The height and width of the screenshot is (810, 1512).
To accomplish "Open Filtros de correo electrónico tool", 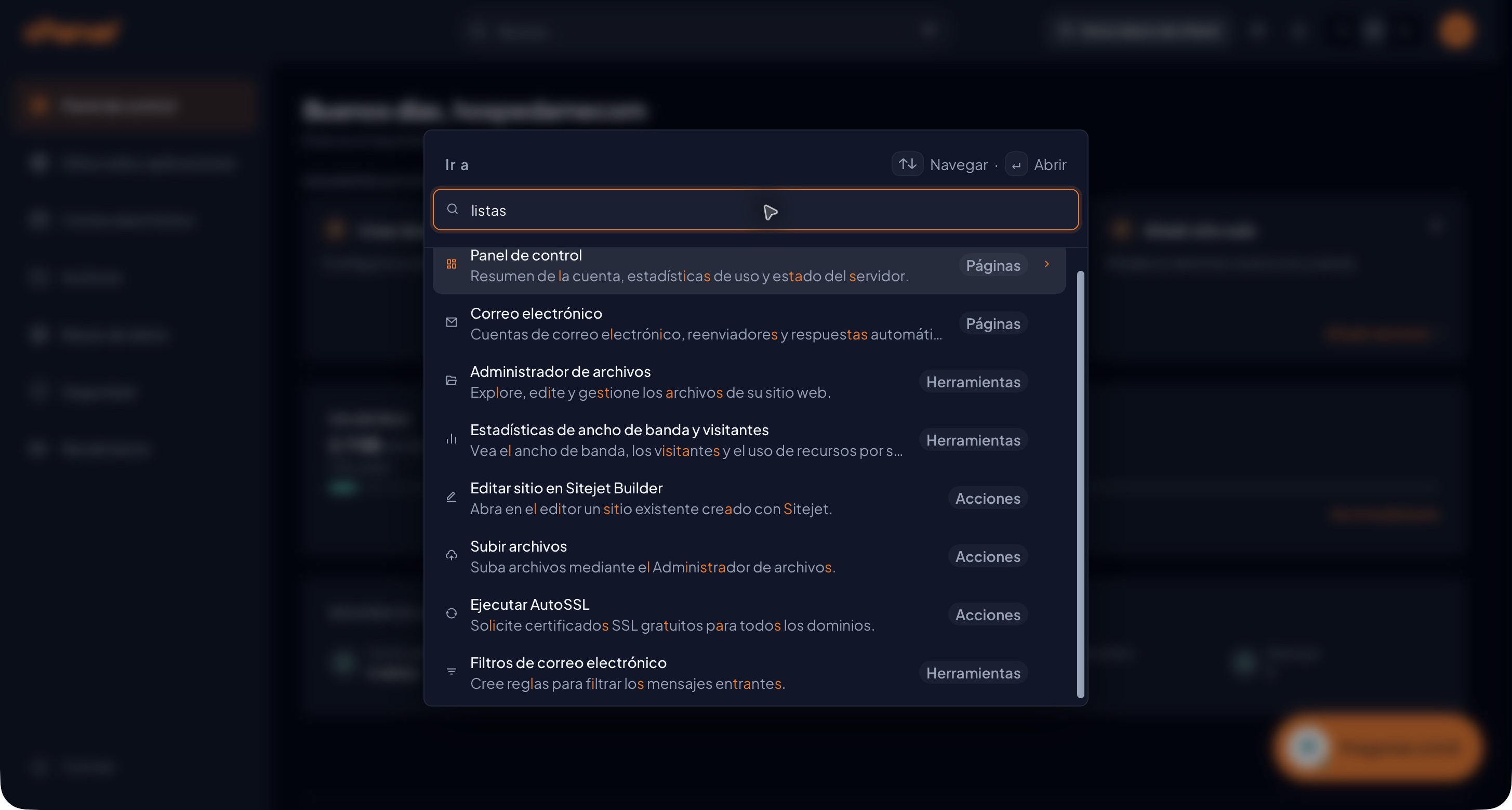I will [x=749, y=673].
